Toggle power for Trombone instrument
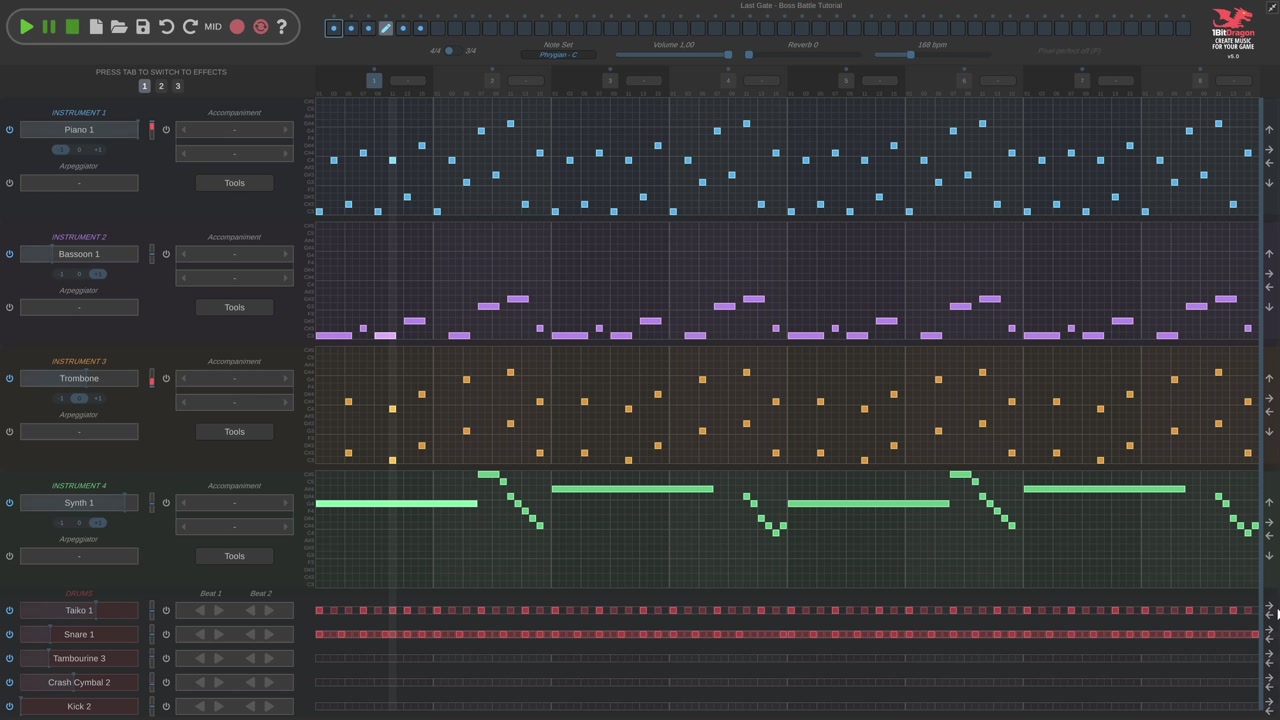The image size is (1280, 720). click(x=10, y=378)
